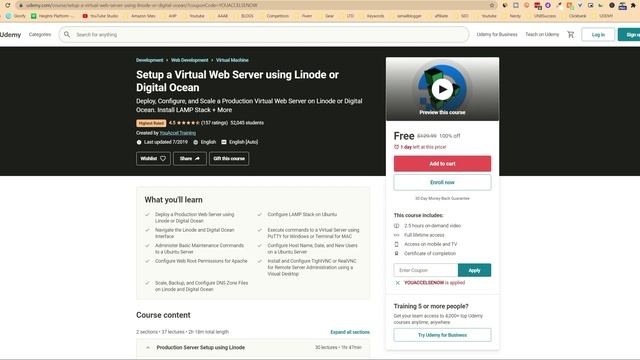
Task: Open the Competitors bookmark folder
Action: 273,16
